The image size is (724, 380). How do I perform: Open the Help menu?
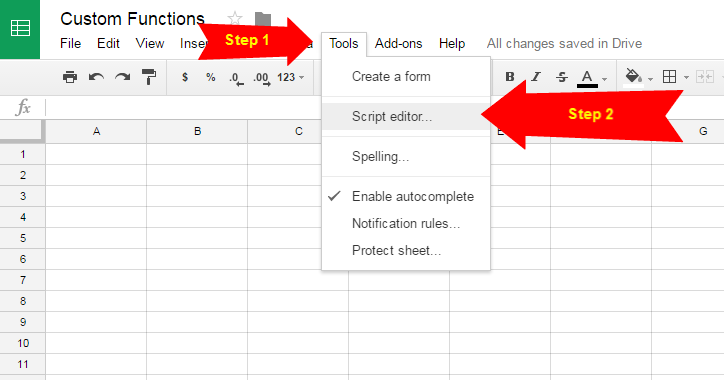[x=452, y=44]
